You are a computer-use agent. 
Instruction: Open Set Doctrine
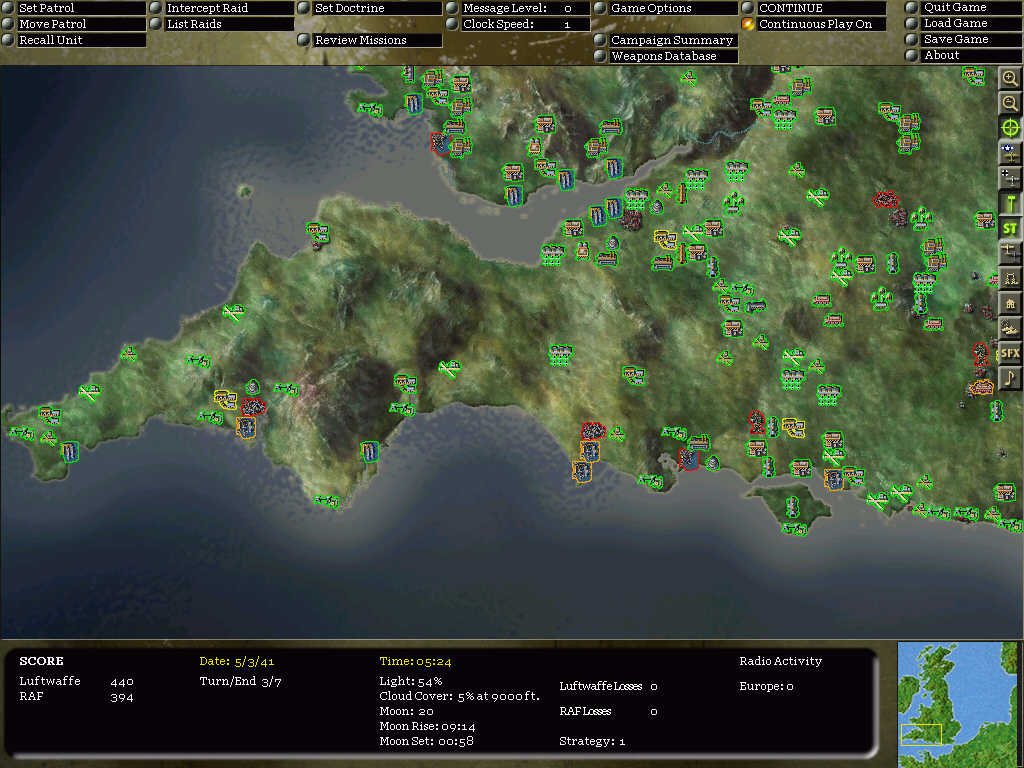pos(370,8)
